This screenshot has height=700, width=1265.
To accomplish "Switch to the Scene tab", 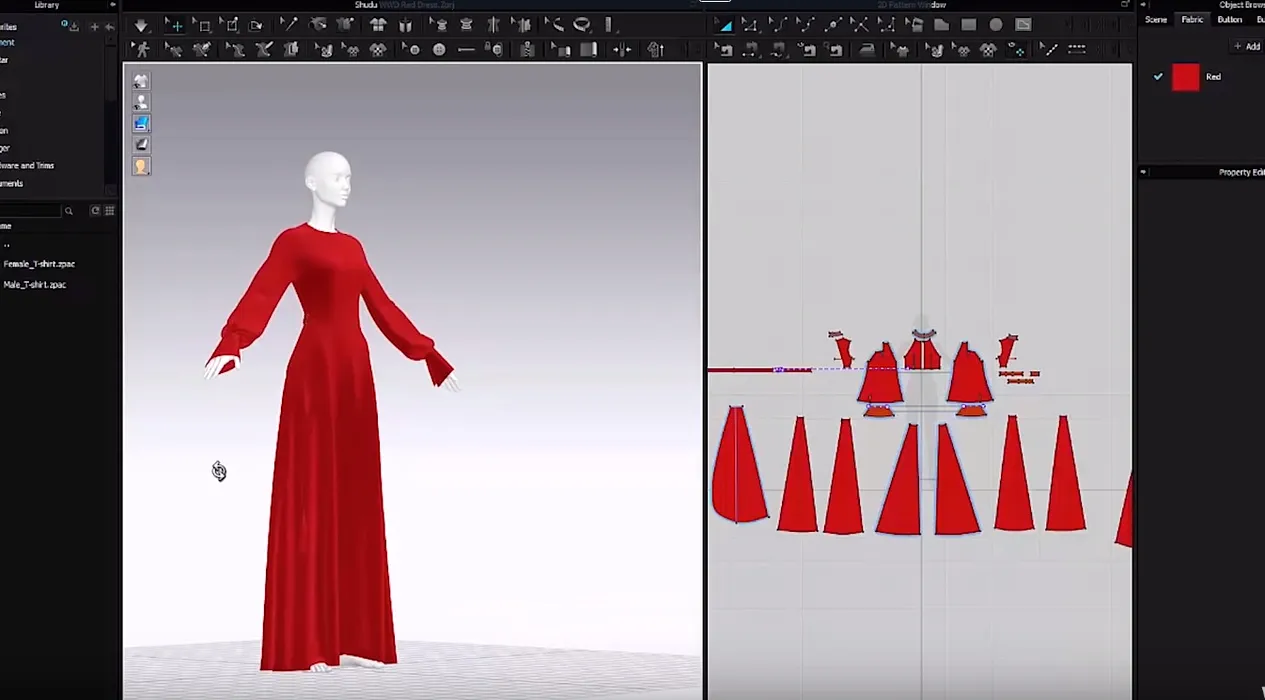I will [x=1156, y=20].
